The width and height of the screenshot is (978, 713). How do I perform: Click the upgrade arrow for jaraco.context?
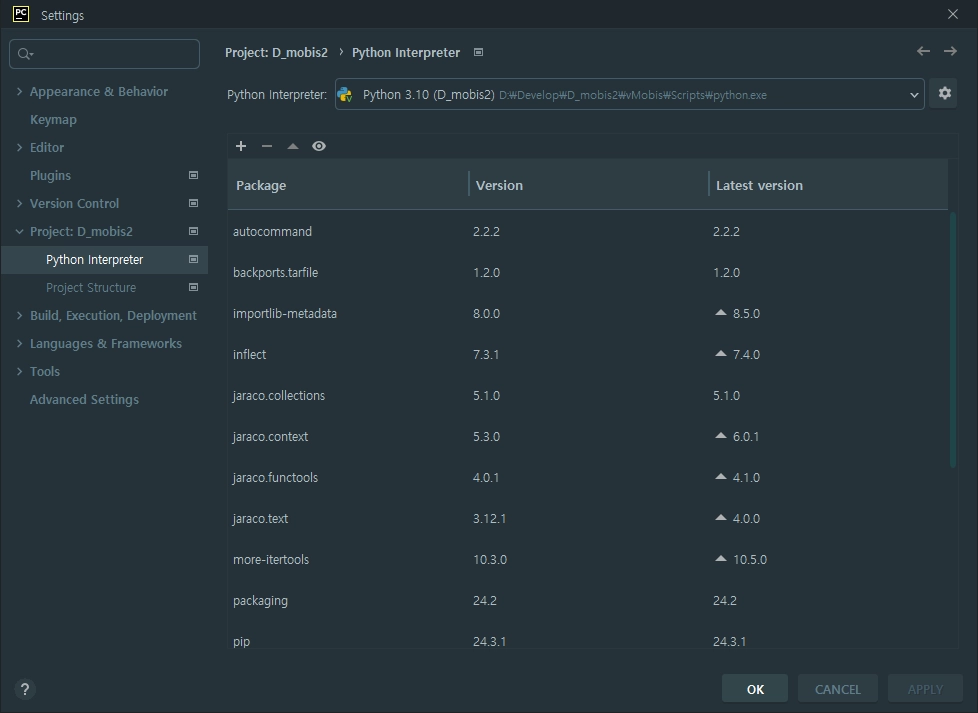(720, 435)
